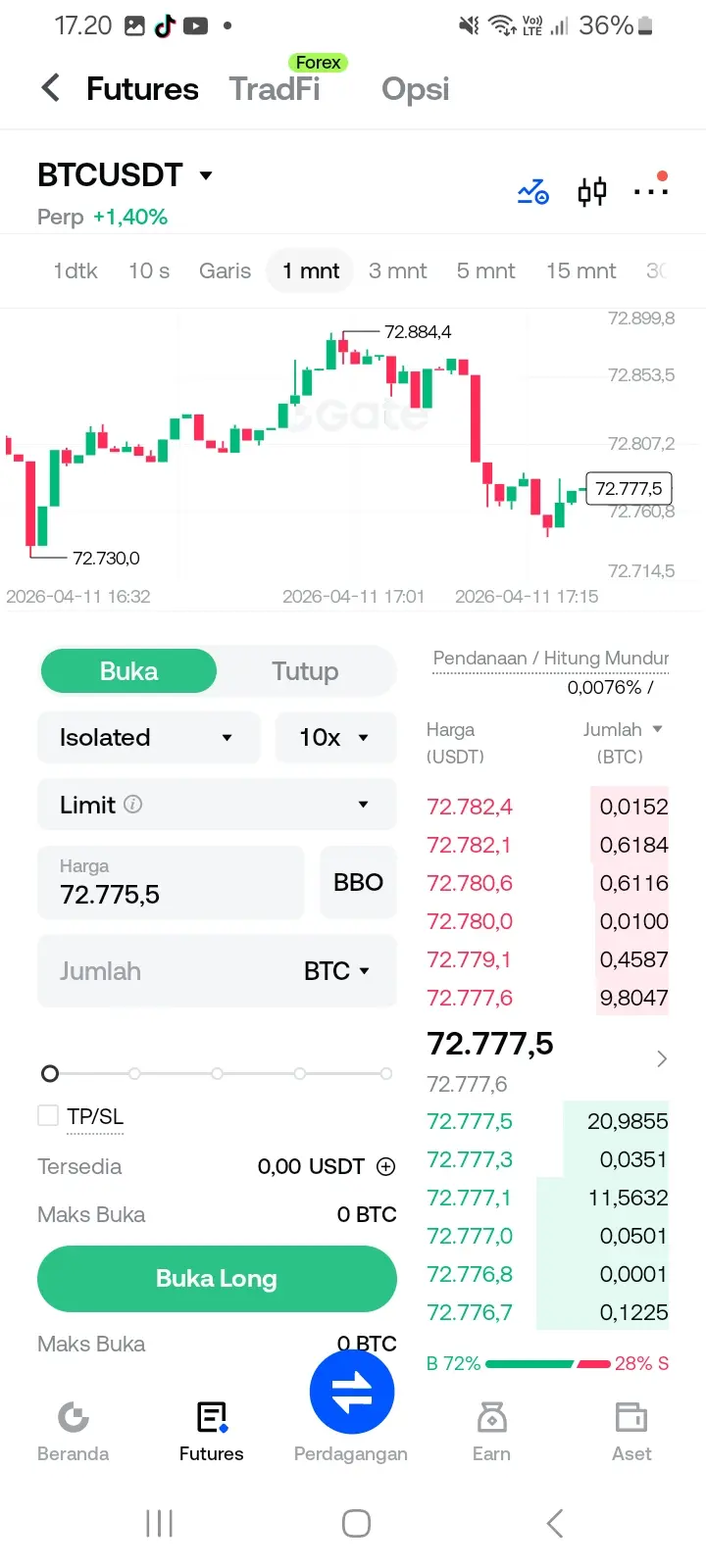Tap the blue Perdagangan swap icon

click(x=352, y=1392)
